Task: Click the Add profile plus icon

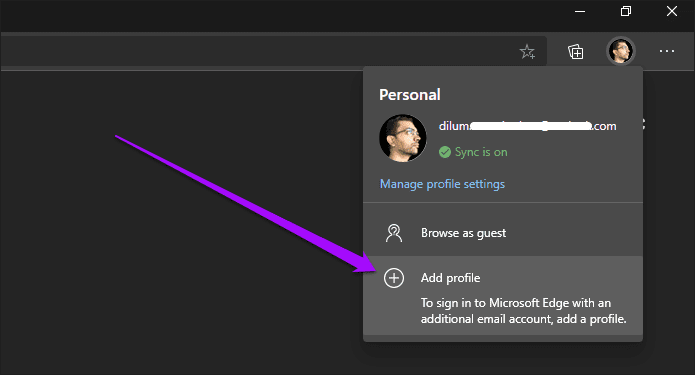Action: click(x=394, y=278)
